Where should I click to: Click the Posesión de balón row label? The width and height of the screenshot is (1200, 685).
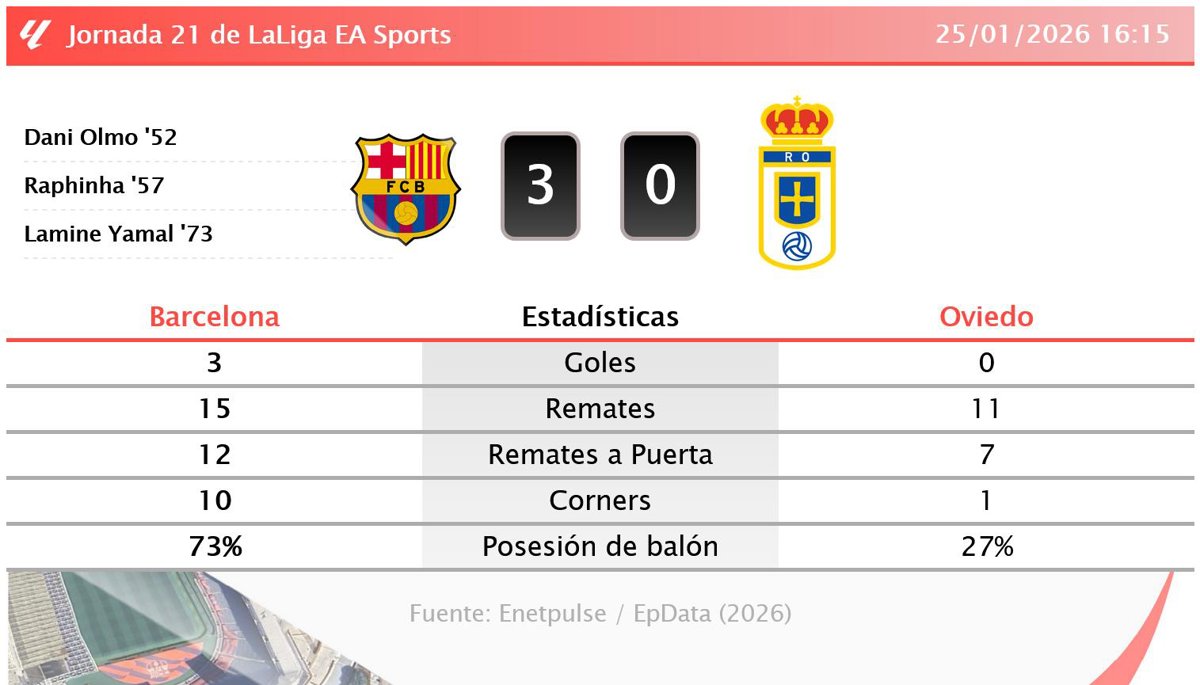(x=600, y=547)
